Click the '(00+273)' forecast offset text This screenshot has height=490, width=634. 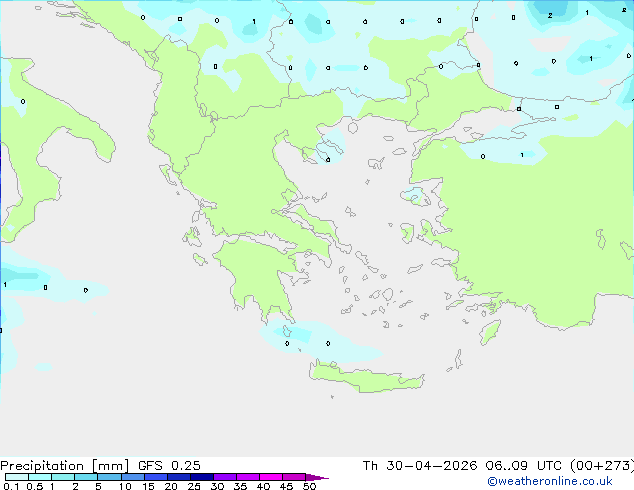tap(602, 466)
